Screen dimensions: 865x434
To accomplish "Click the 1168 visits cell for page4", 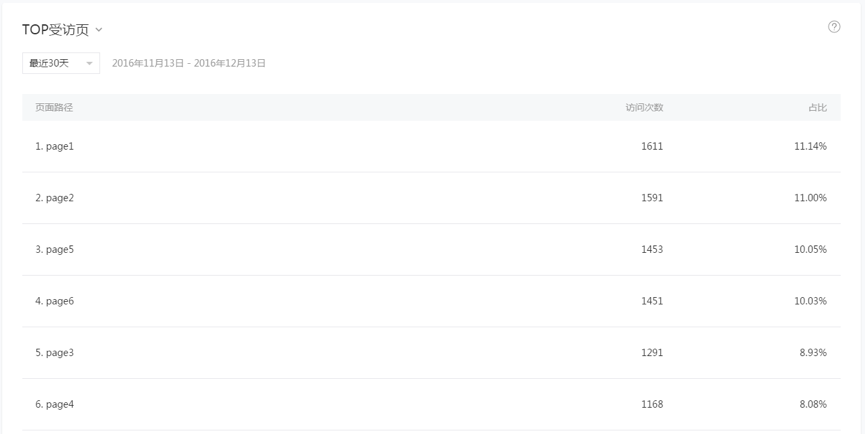I will 652,404.
